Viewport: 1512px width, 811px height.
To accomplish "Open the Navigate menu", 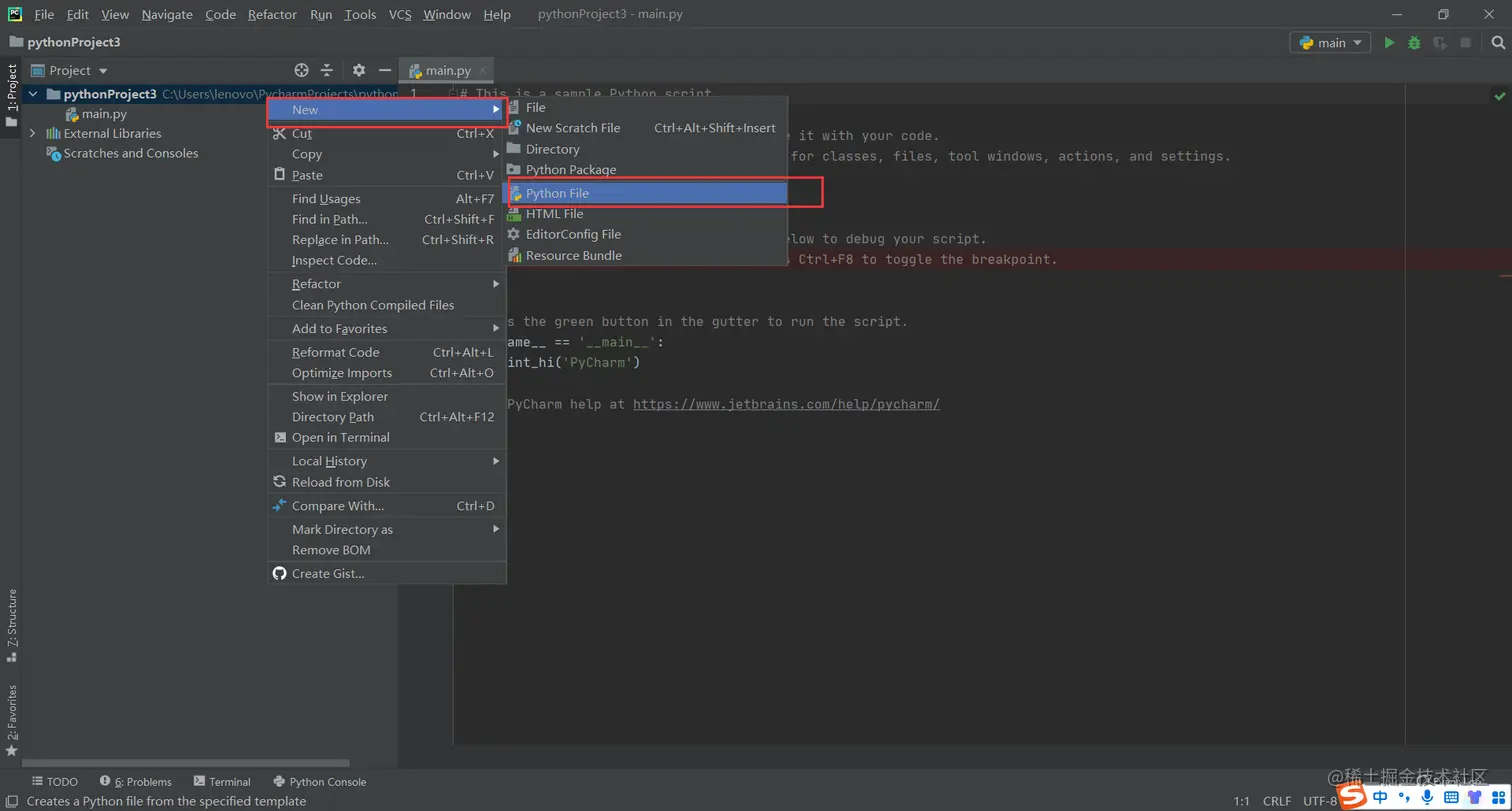I will click(x=166, y=15).
